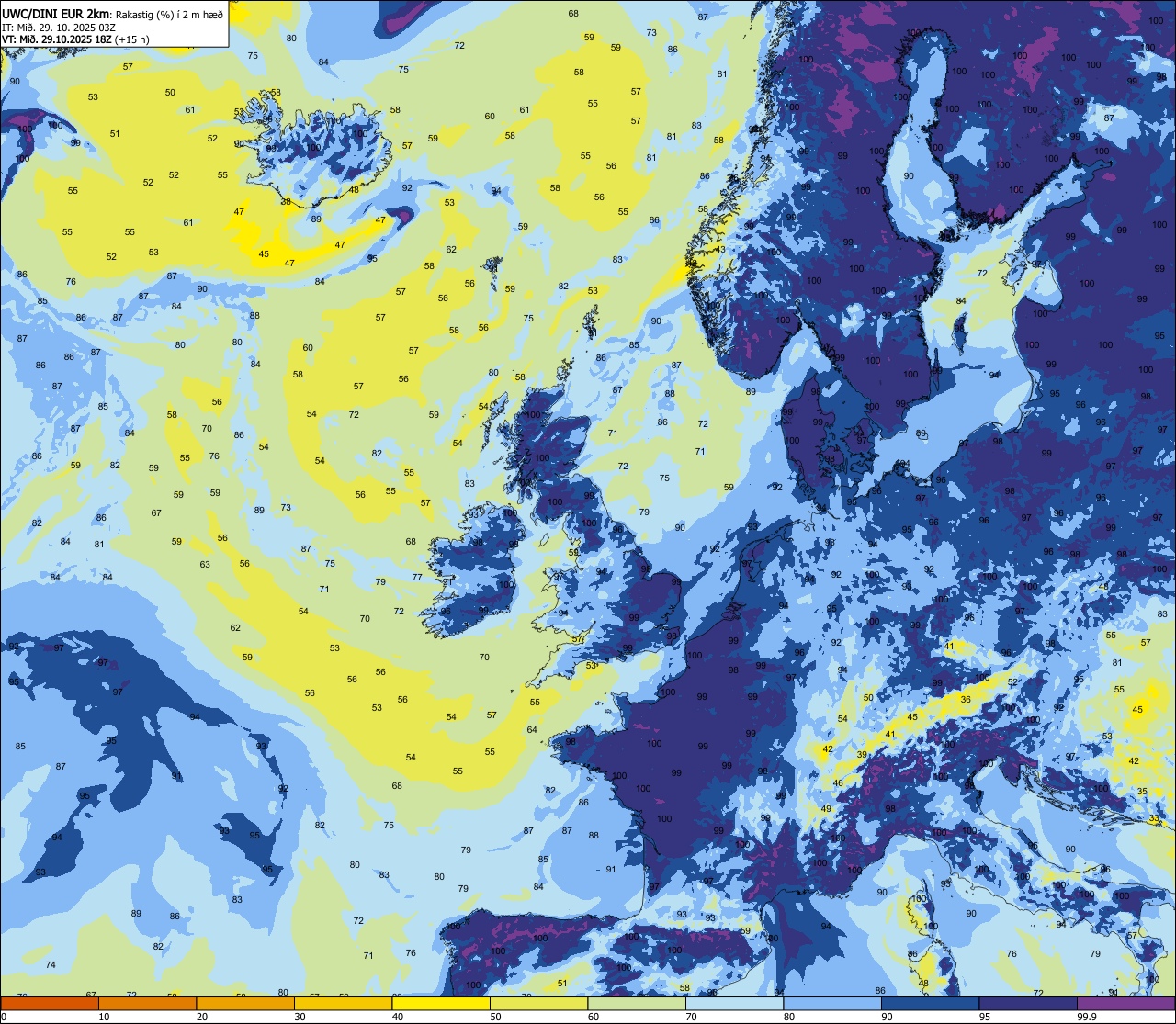The image size is (1176, 1024).
Task: Click the legend tick label '10'
Action: pos(104,1017)
